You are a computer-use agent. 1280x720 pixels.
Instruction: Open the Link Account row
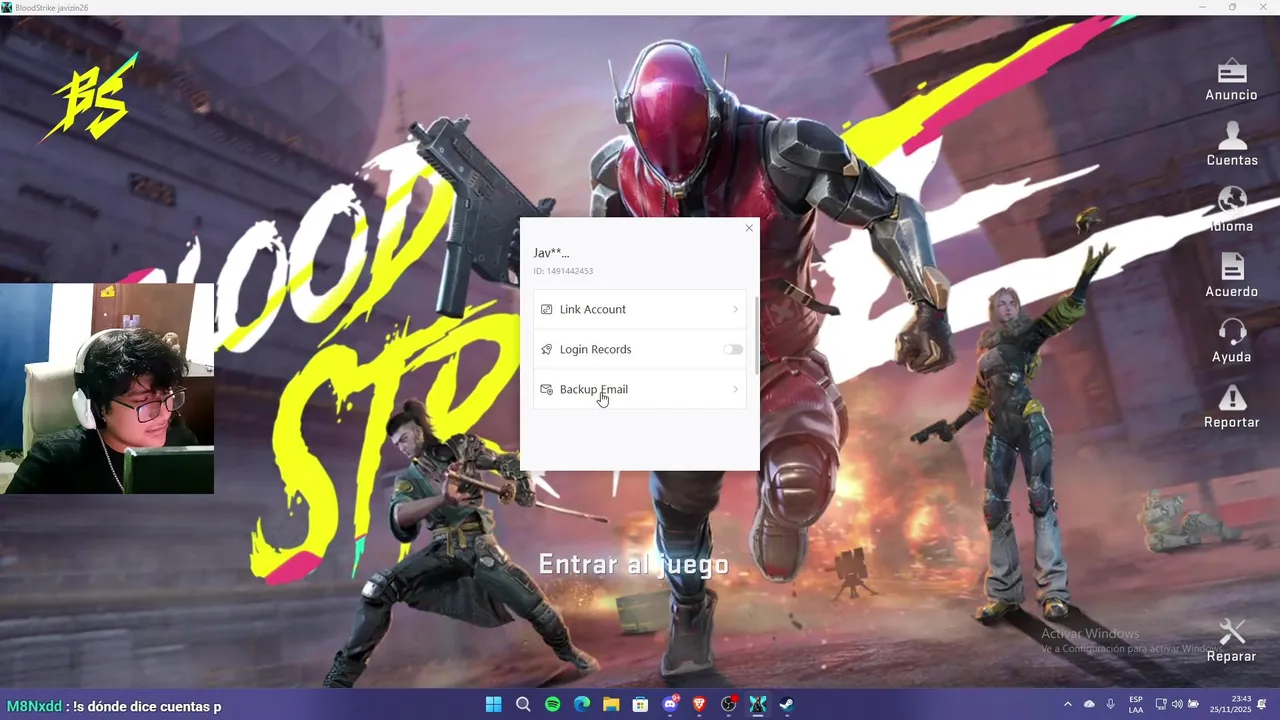[640, 309]
